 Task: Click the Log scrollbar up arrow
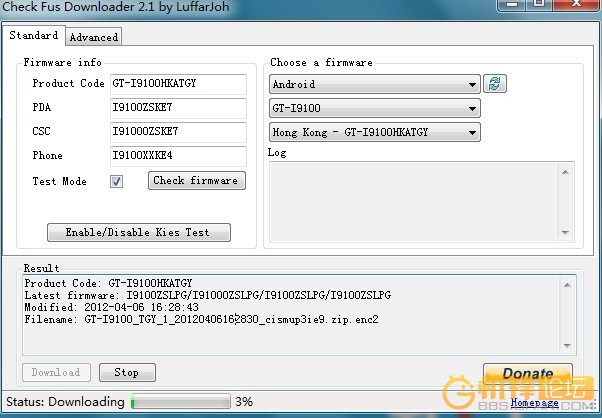click(566, 169)
